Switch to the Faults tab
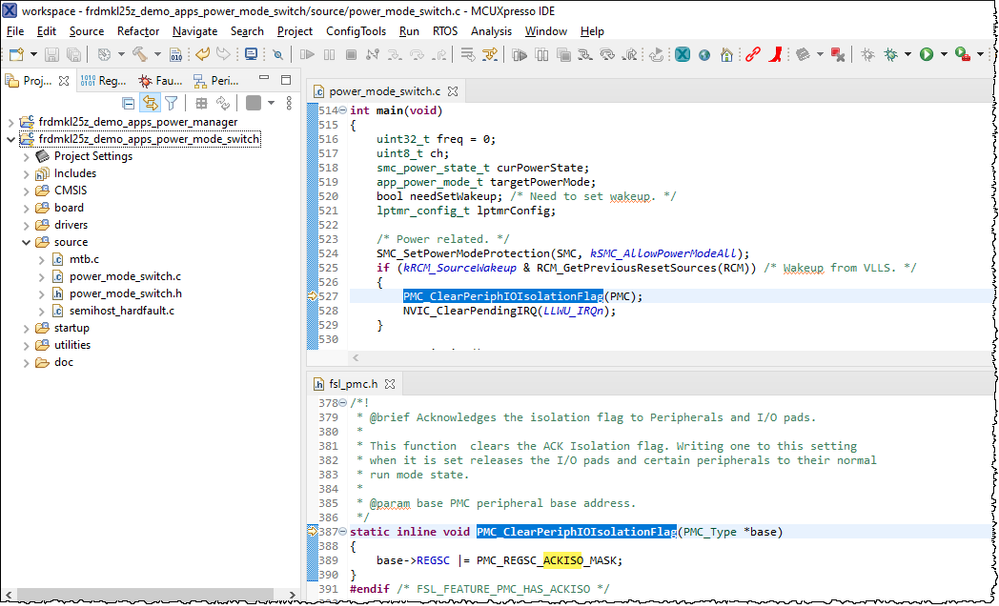999x606 pixels. click(161, 81)
